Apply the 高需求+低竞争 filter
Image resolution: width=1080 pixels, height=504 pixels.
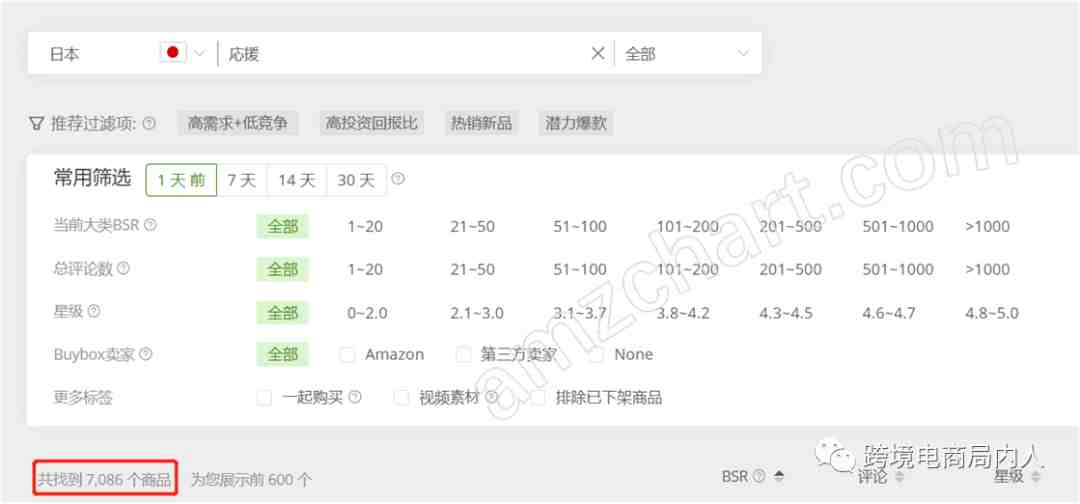pyautogui.click(x=238, y=123)
